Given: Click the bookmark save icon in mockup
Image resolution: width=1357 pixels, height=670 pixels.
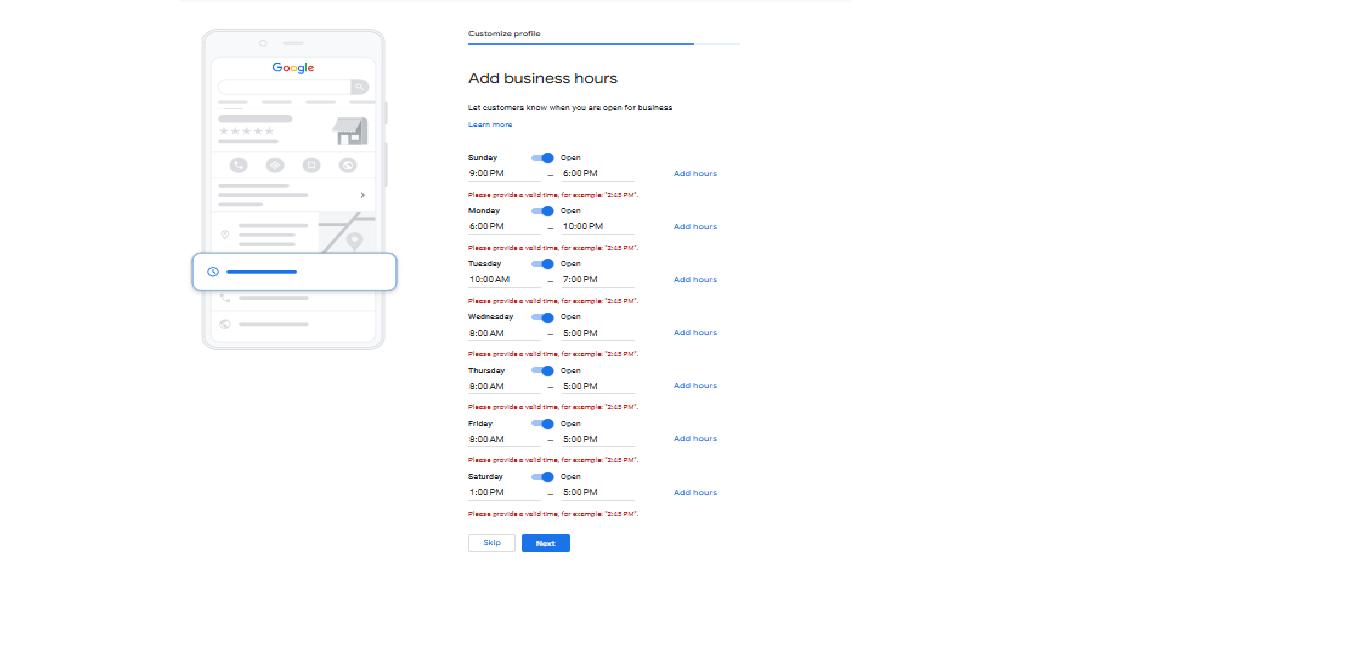Looking at the screenshot, I should [312, 165].
